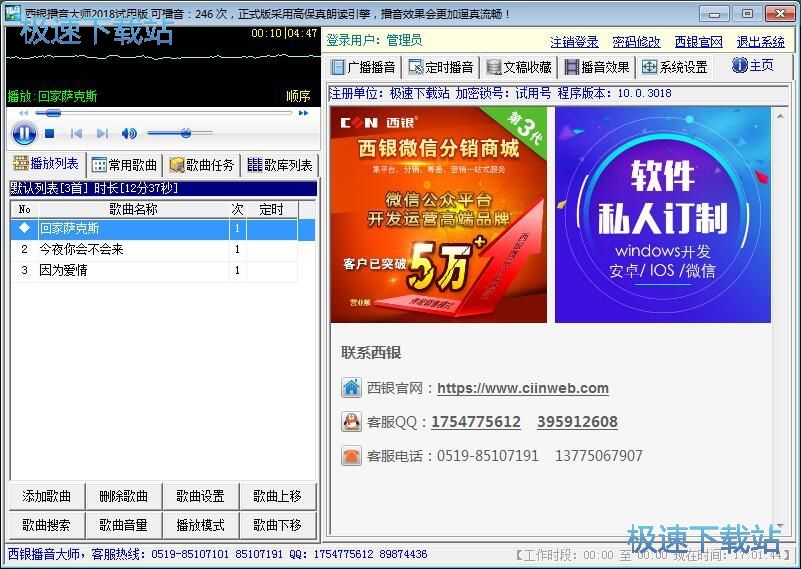Adjust the volume slider
This screenshot has width=801, height=569.
click(x=180, y=133)
